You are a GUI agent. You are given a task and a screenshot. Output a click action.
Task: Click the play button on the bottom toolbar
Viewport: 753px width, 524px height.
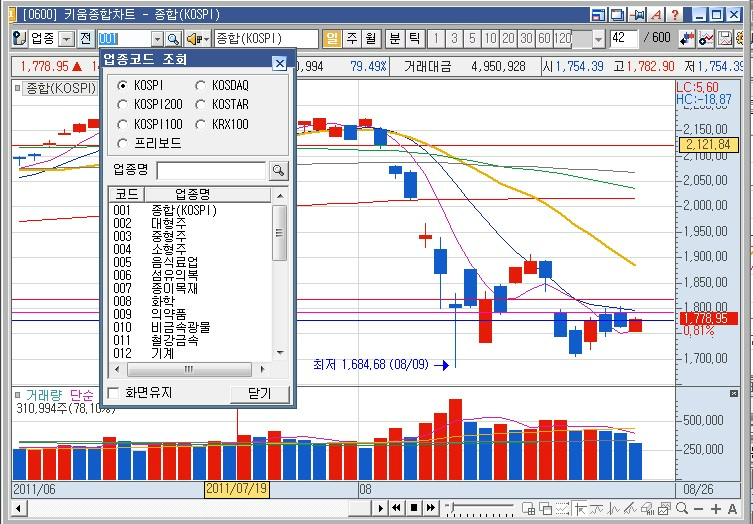pyautogui.click(x=380, y=508)
